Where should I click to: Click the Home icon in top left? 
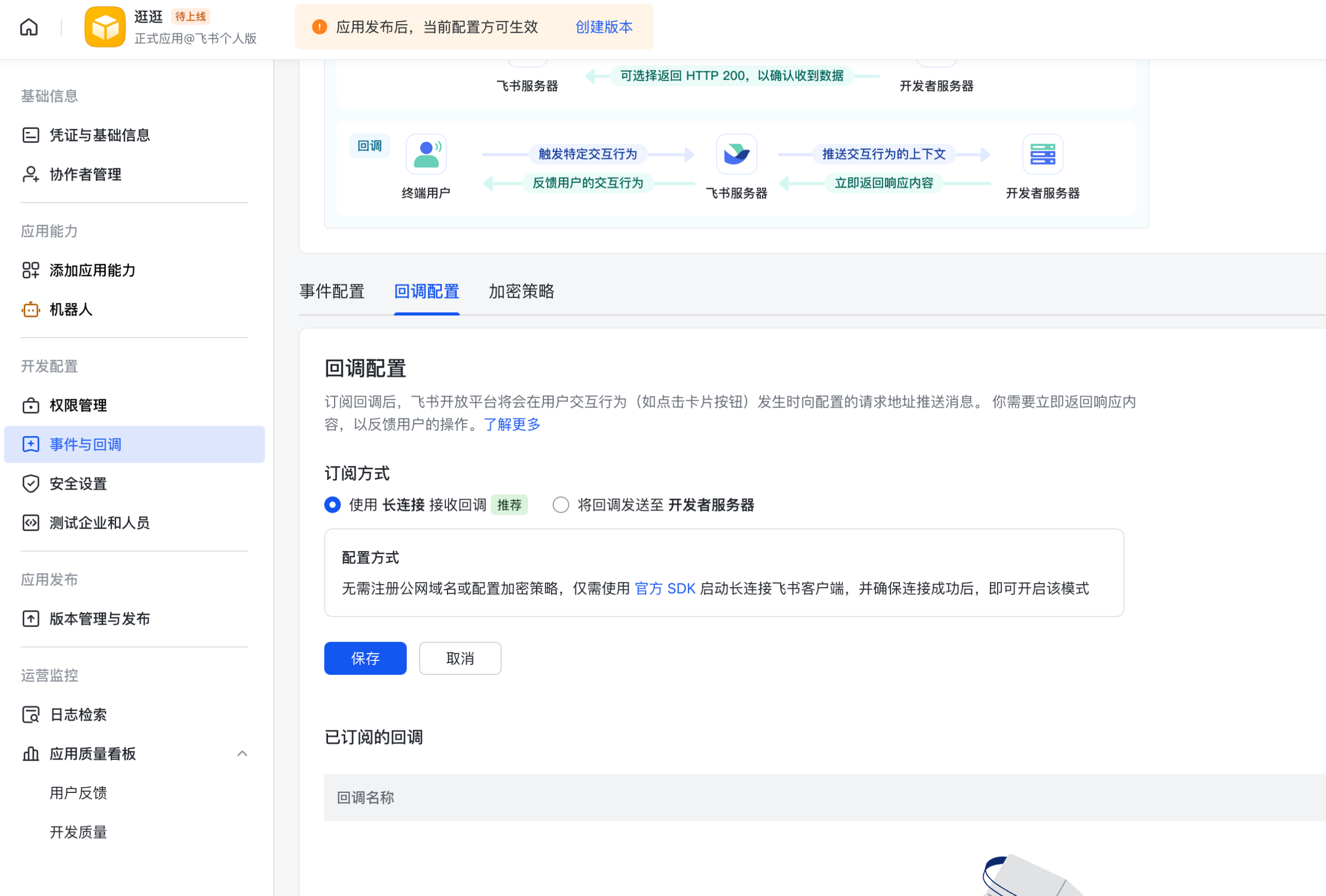coord(28,27)
